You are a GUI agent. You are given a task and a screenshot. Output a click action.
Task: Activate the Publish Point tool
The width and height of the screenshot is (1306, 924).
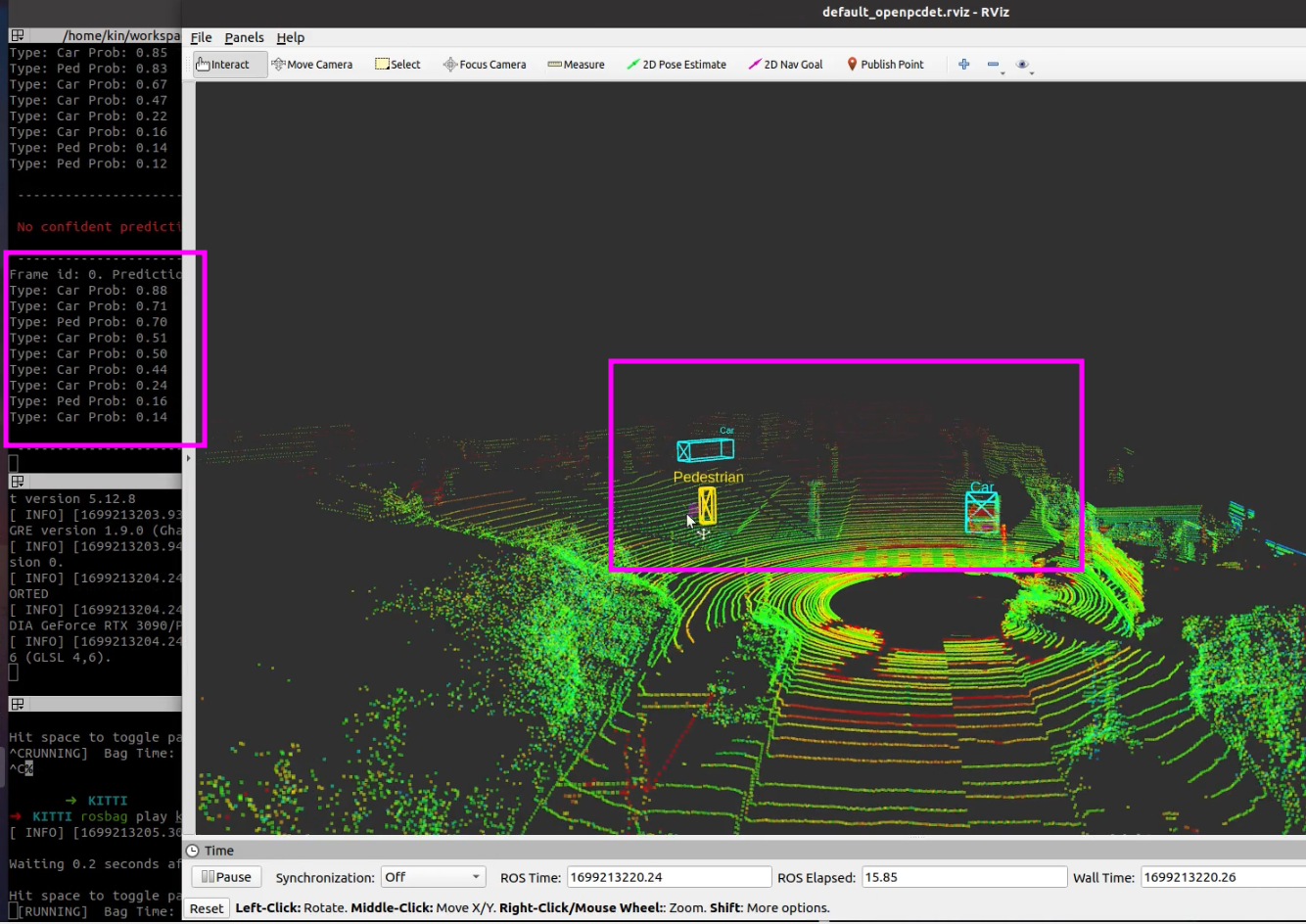tap(885, 65)
